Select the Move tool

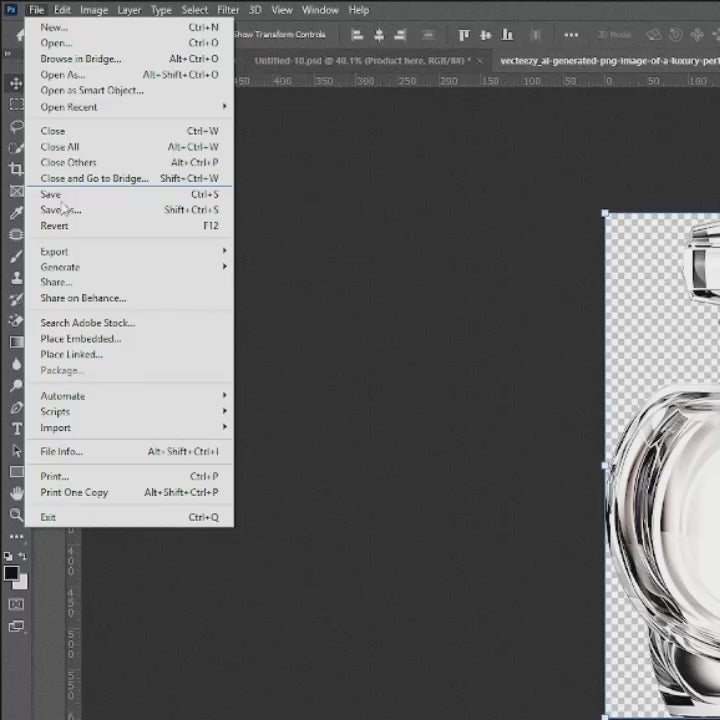click(x=16, y=83)
